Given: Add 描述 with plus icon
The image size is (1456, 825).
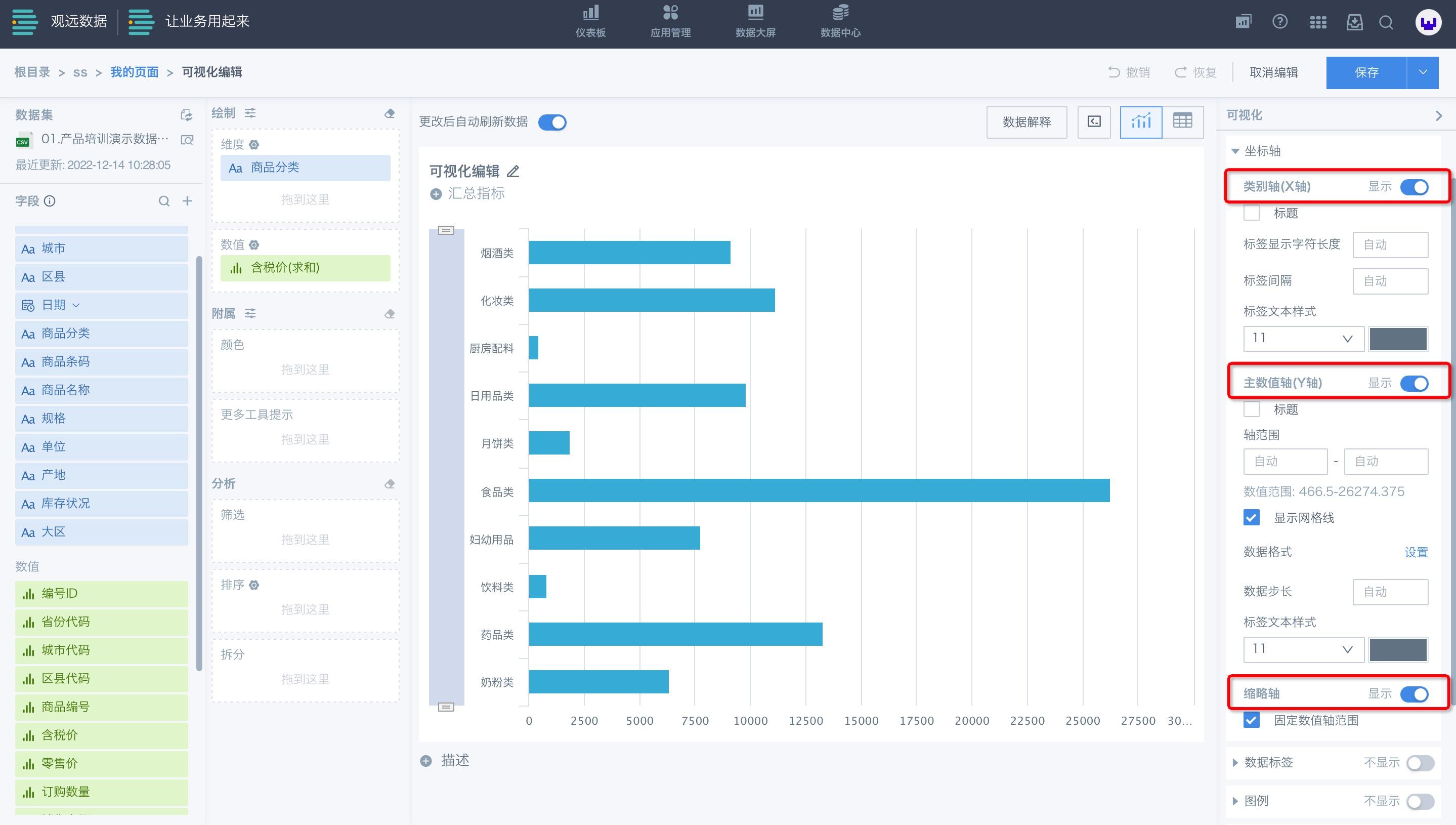Looking at the screenshot, I should 426,761.
